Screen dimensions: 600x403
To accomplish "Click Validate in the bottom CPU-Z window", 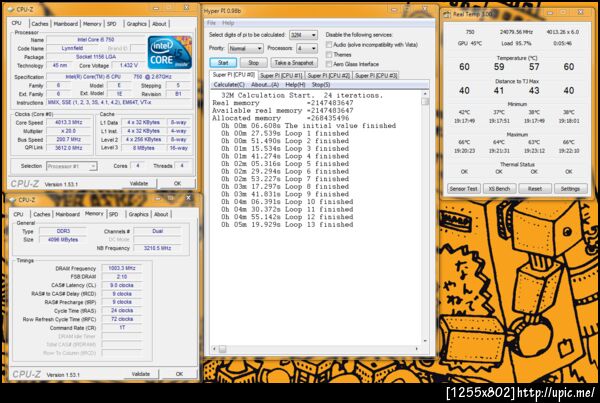I will (140, 374).
